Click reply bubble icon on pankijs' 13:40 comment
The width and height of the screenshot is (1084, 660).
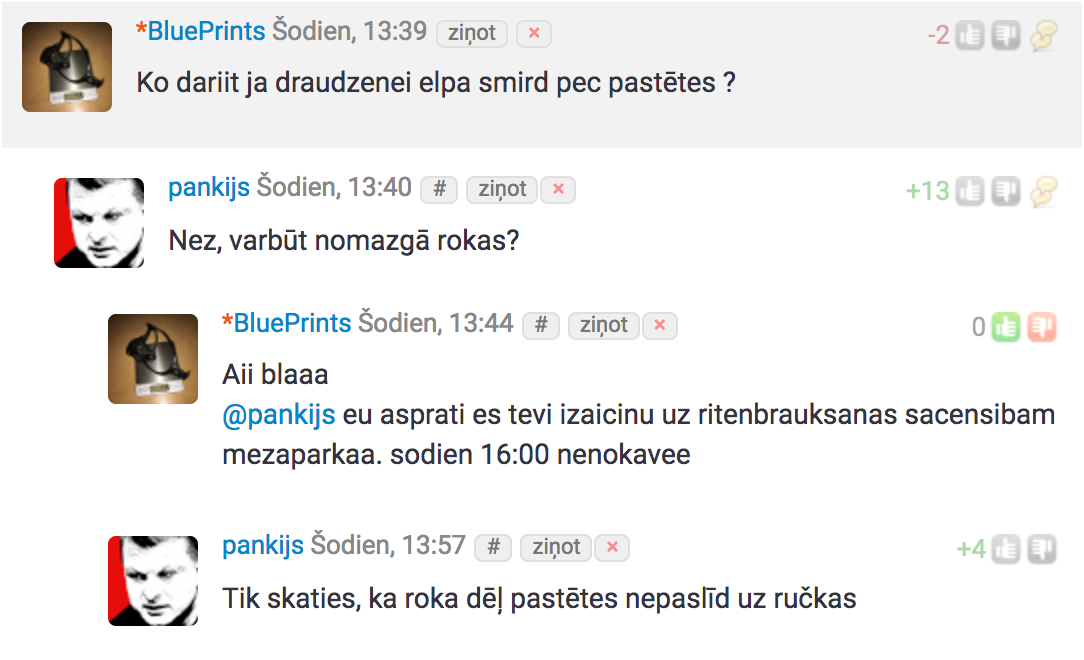[x=1044, y=191]
